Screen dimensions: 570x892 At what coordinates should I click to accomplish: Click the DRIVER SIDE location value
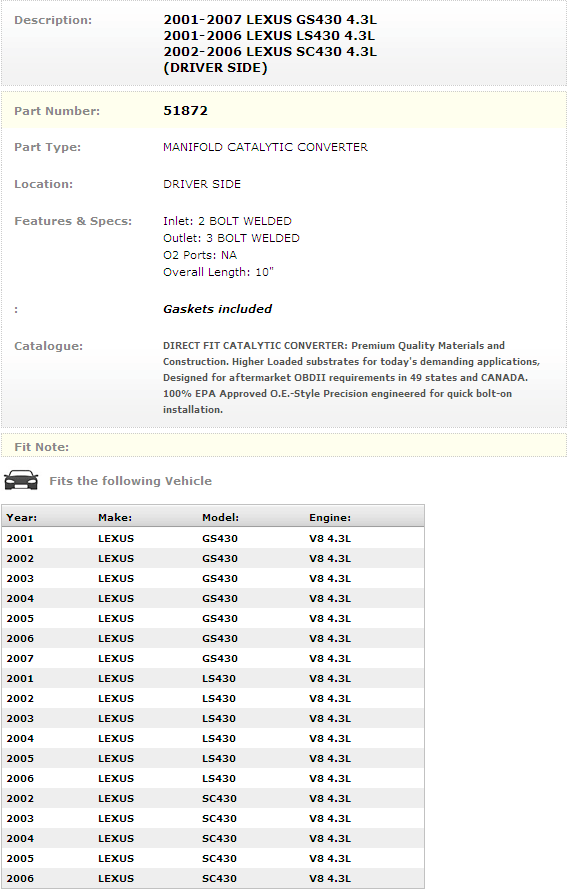click(x=202, y=184)
